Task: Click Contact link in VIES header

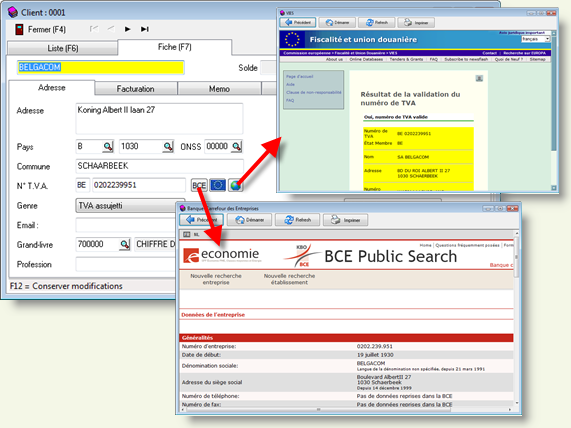Action: coord(489,53)
